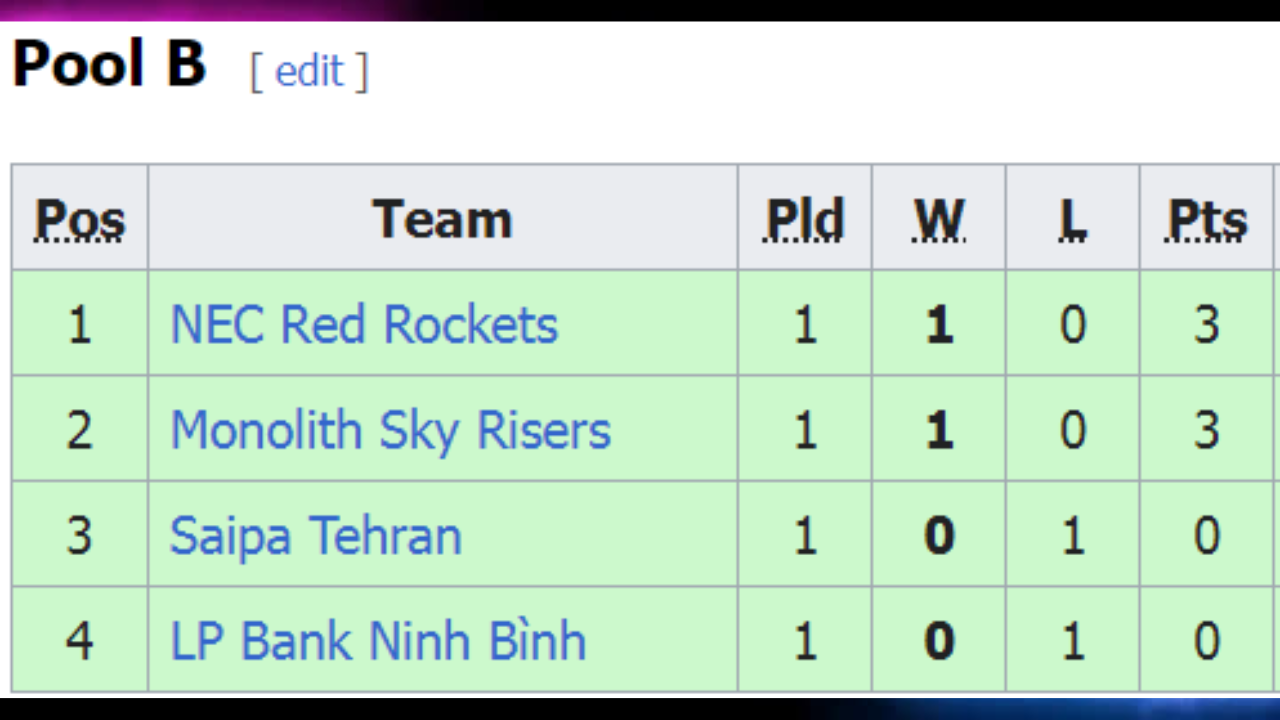Select position 1 cell in table
This screenshot has width=1280, height=720.
tap(80, 323)
